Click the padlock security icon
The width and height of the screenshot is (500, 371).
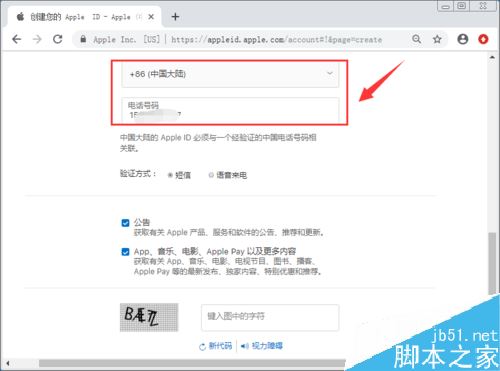tap(83, 39)
